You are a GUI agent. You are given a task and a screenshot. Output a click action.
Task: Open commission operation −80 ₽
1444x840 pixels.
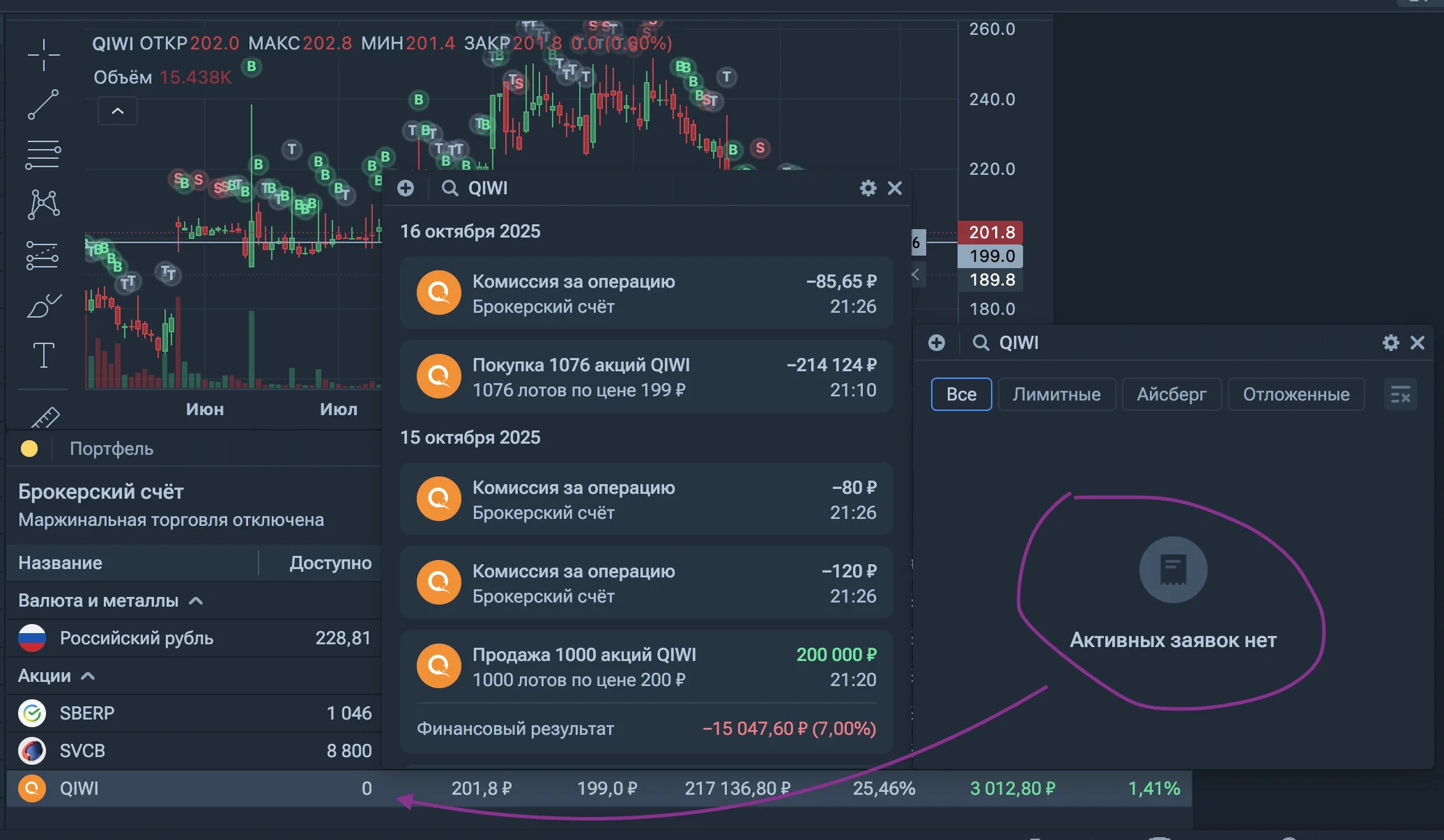[647, 499]
